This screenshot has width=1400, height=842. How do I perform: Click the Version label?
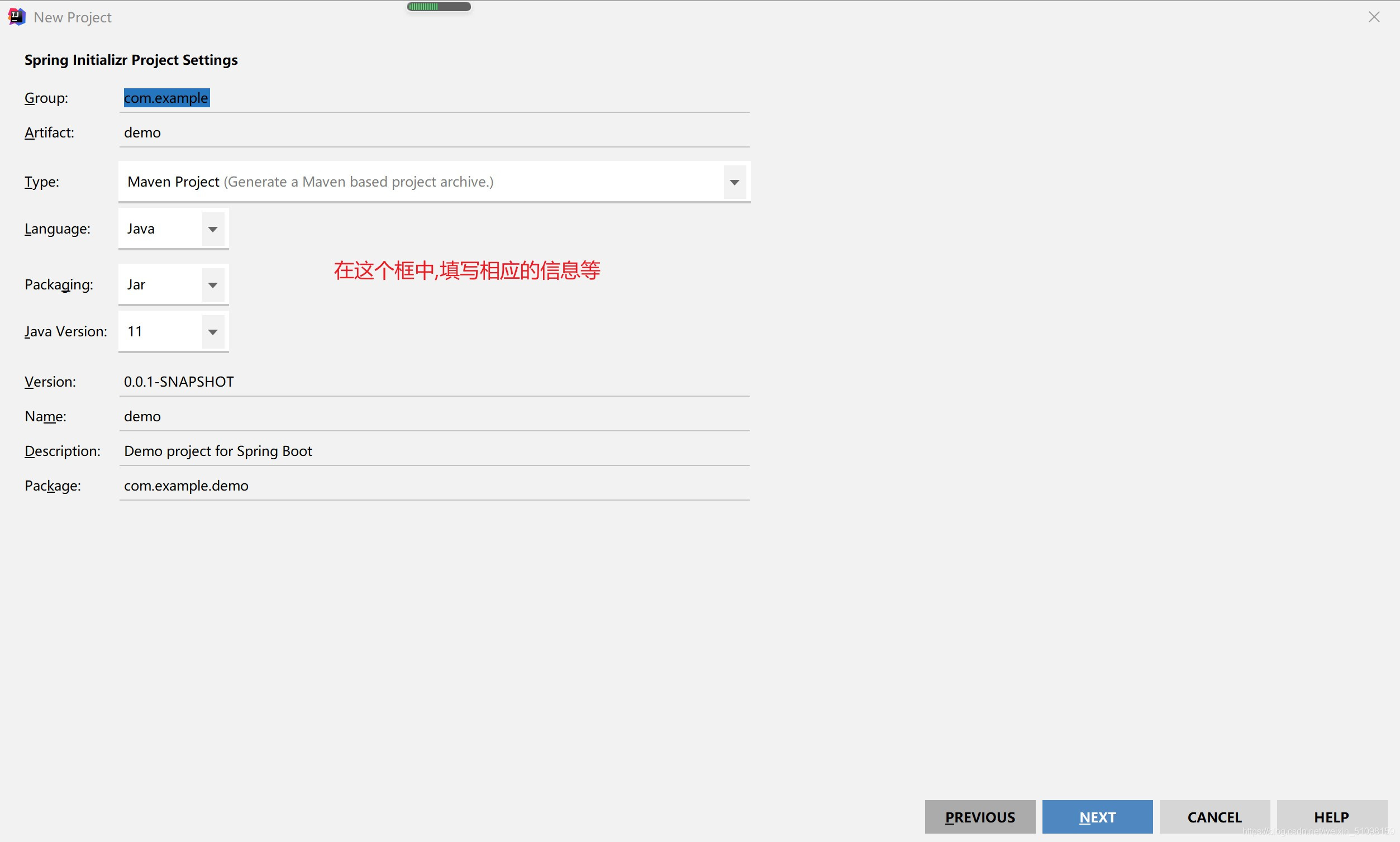(x=50, y=382)
